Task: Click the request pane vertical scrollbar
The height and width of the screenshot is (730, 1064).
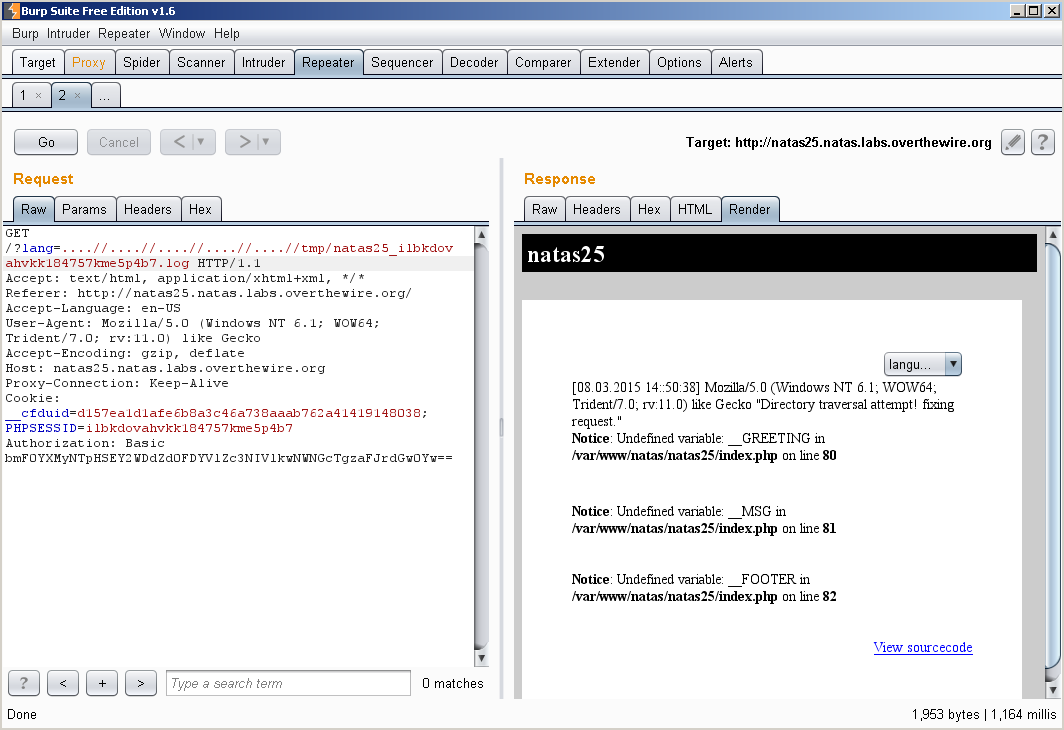Action: coord(481,446)
